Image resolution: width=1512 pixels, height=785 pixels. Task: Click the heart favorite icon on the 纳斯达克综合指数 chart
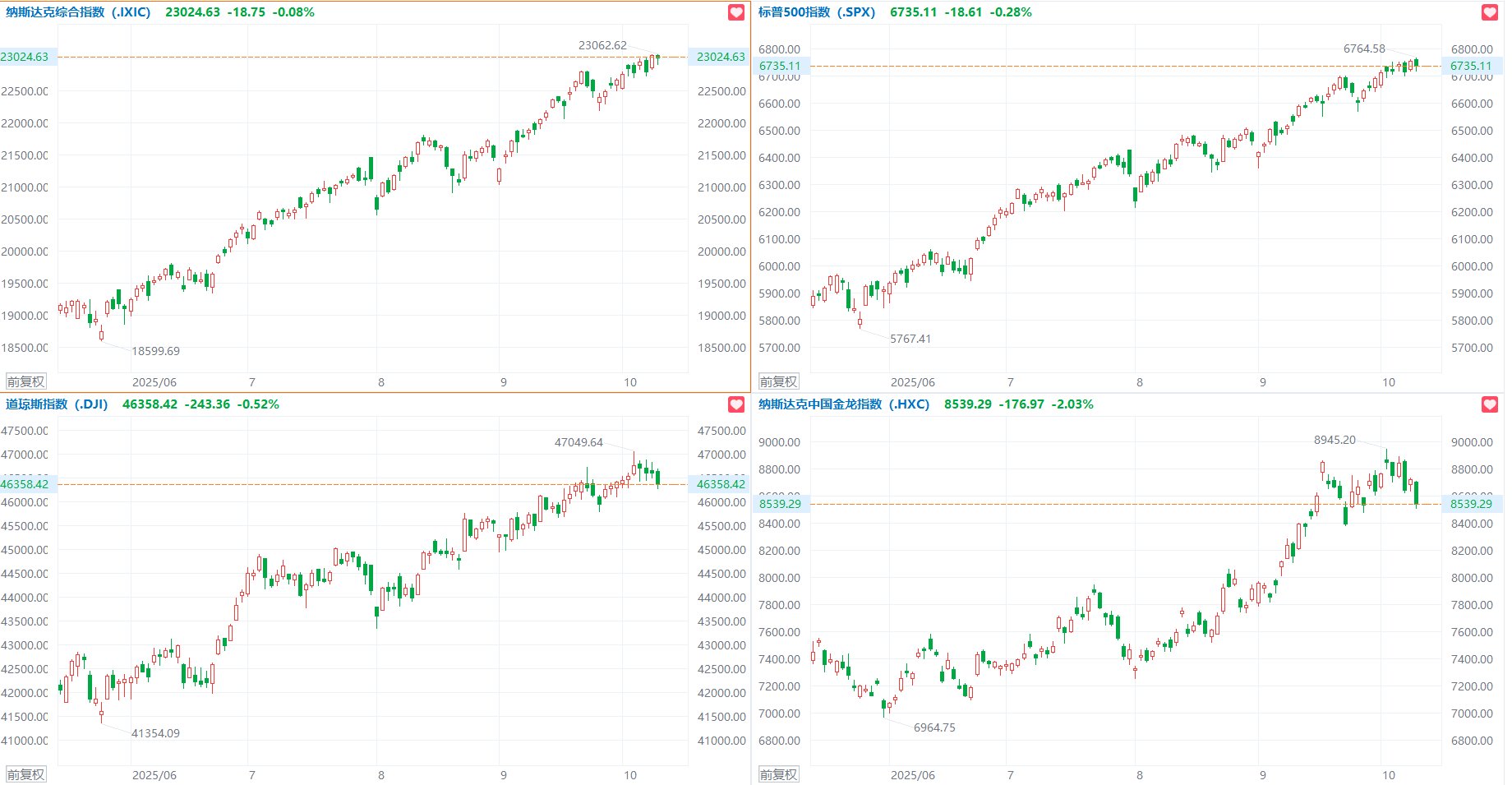coord(736,12)
